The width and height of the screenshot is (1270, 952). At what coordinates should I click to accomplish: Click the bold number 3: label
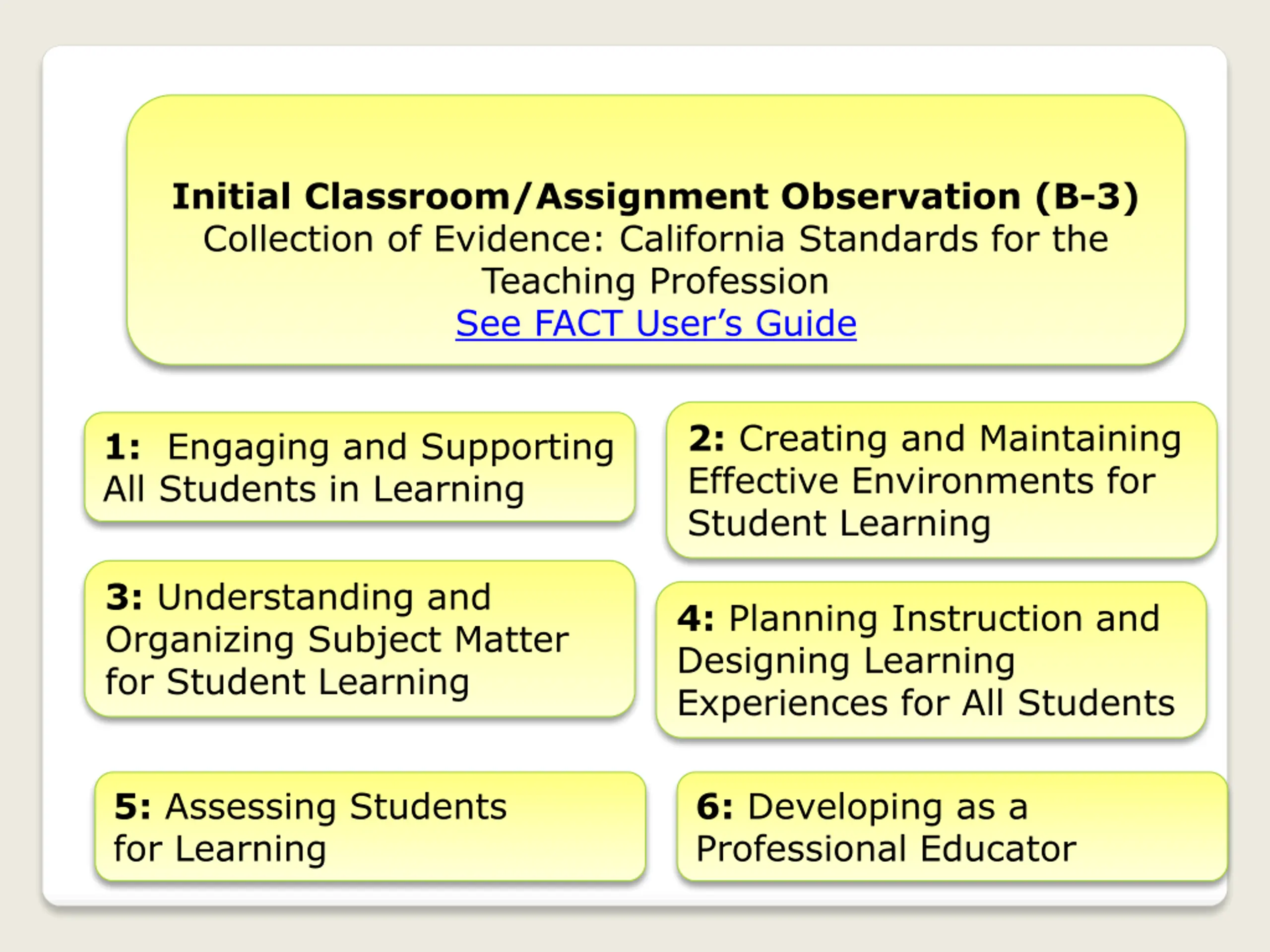(x=124, y=597)
